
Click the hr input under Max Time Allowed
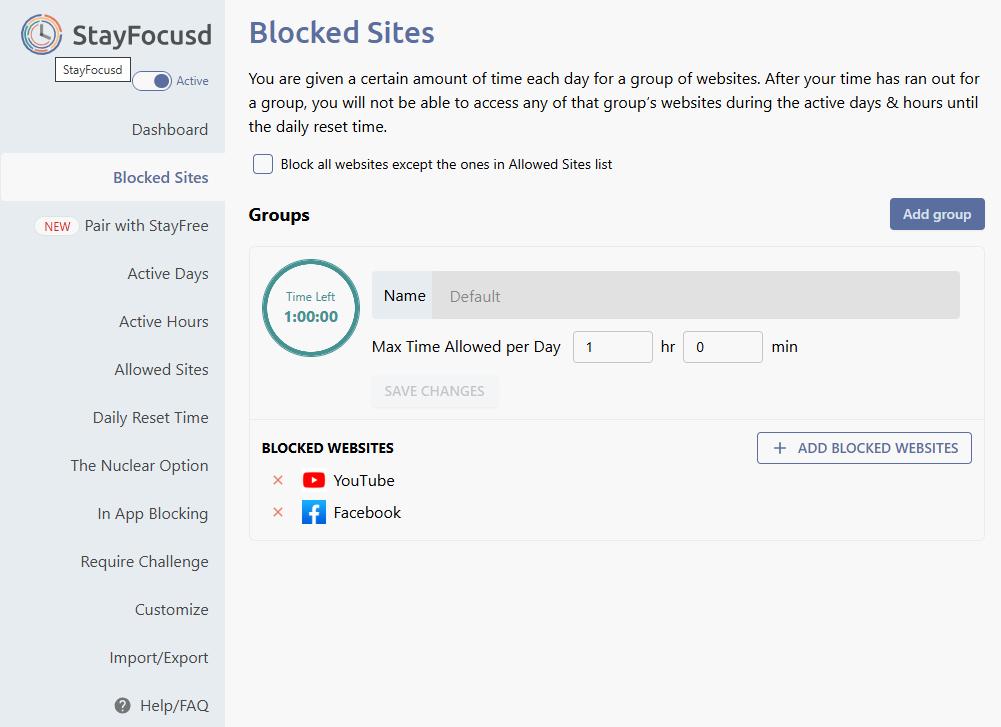point(612,346)
